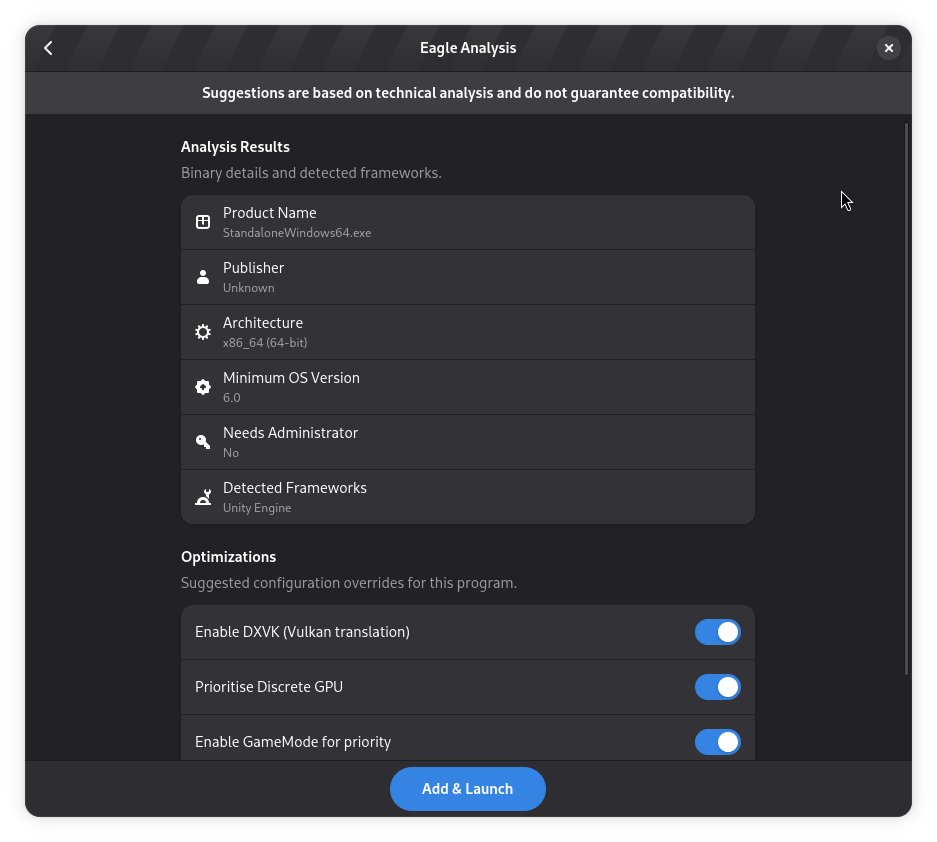The width and height of the screenshot is (937, 842).
Task: Click the gear icon next to Architecture
Action: (203, 332)
